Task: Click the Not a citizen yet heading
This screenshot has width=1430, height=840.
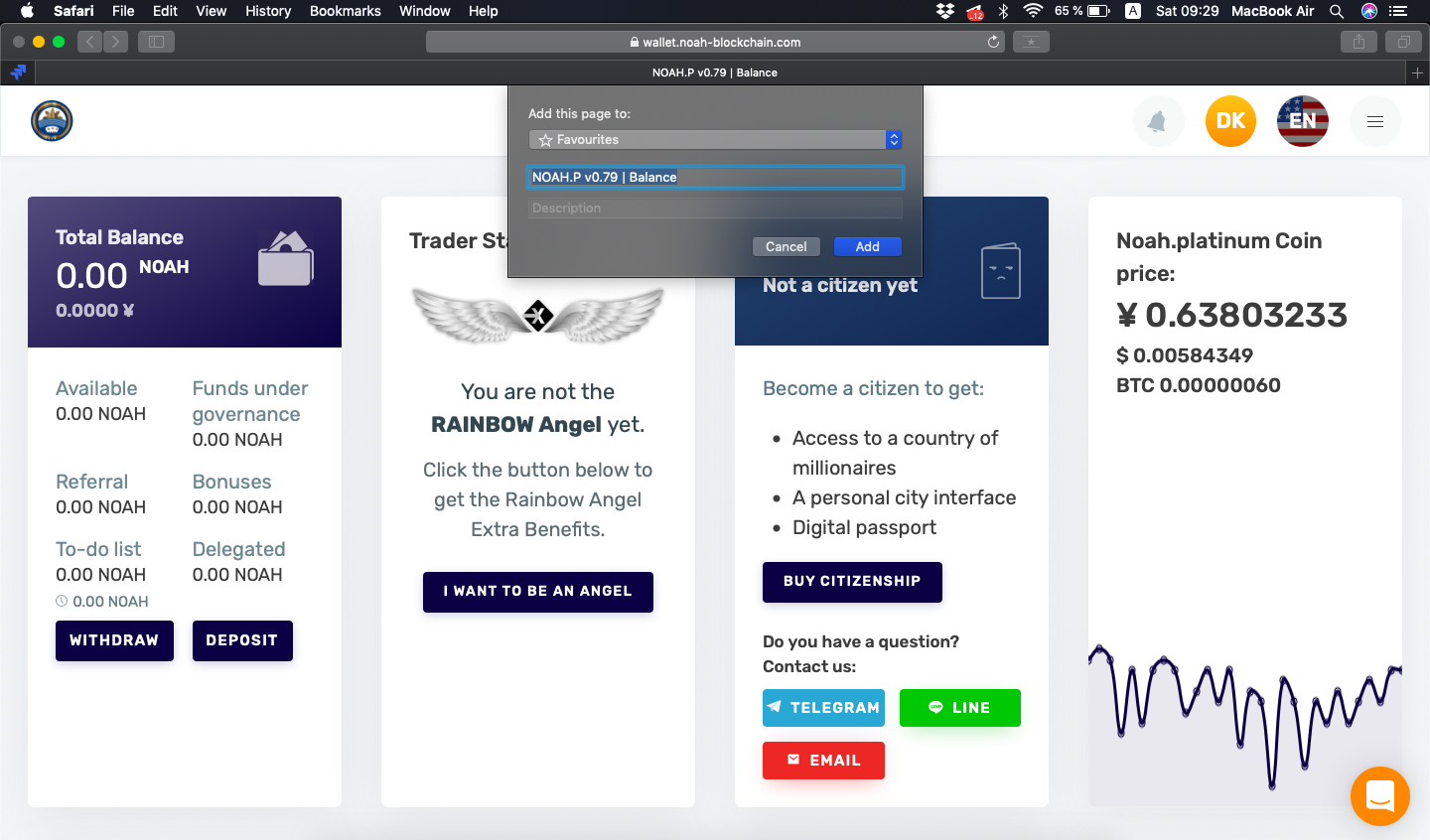Action: [840, 285]
